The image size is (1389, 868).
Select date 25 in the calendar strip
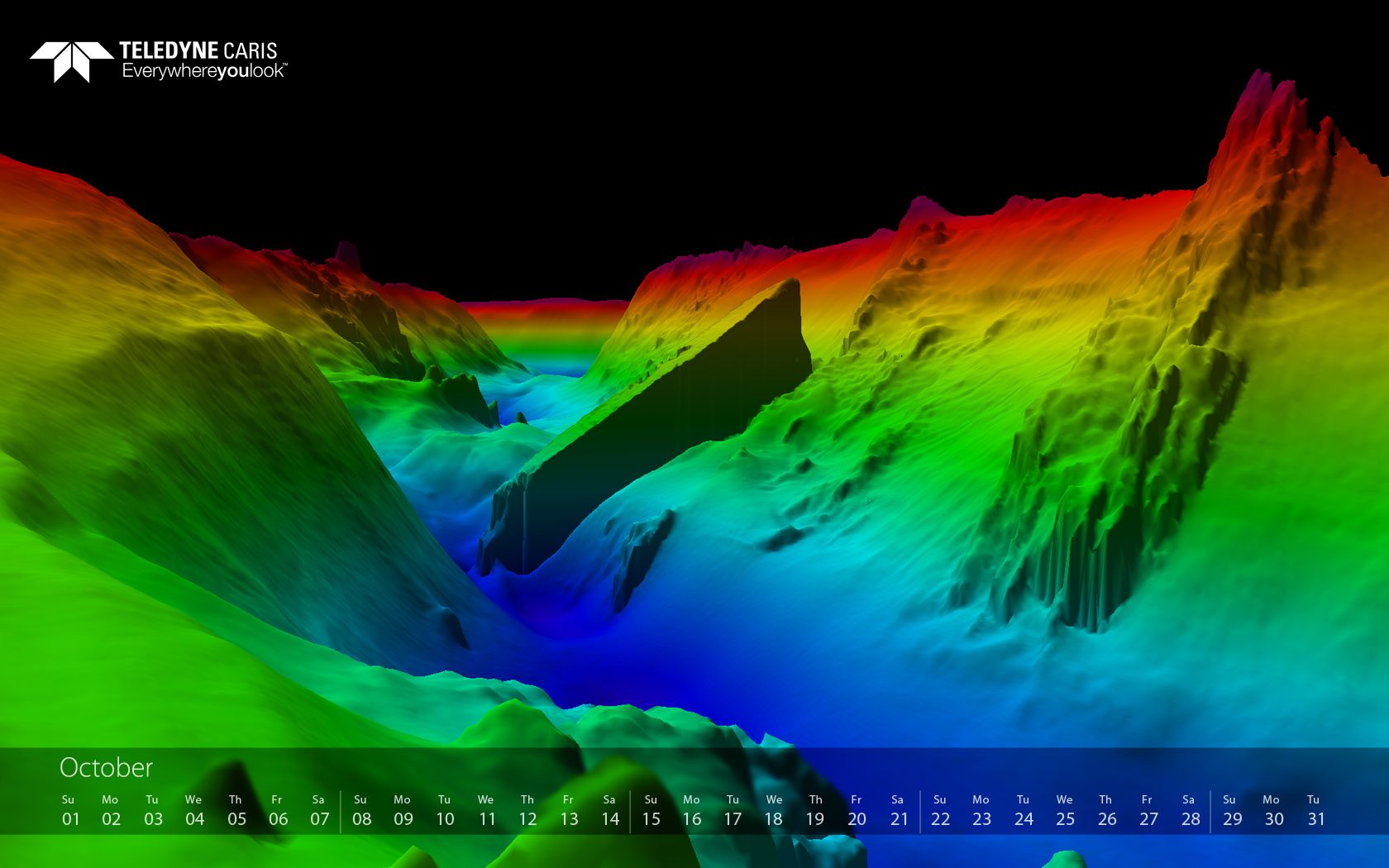[x=1065, y=819]
